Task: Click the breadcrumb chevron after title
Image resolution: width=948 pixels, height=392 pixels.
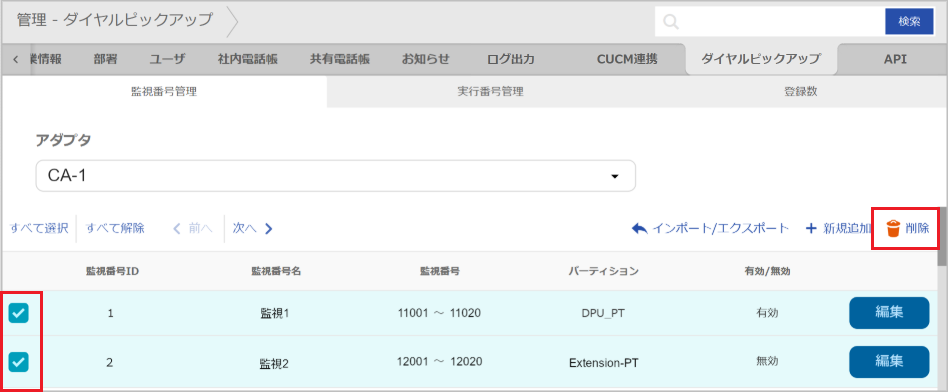Action: tap(233, 22)
